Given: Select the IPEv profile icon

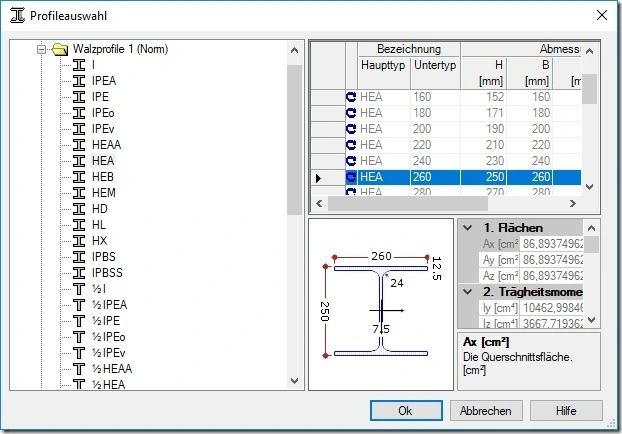Looking at the screenshot, I should tap(79, 129).
